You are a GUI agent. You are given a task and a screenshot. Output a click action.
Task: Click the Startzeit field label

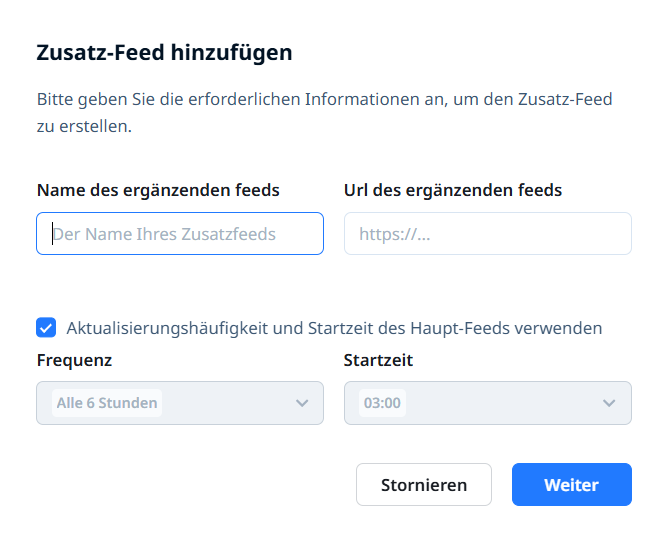(x=378, y=360)
